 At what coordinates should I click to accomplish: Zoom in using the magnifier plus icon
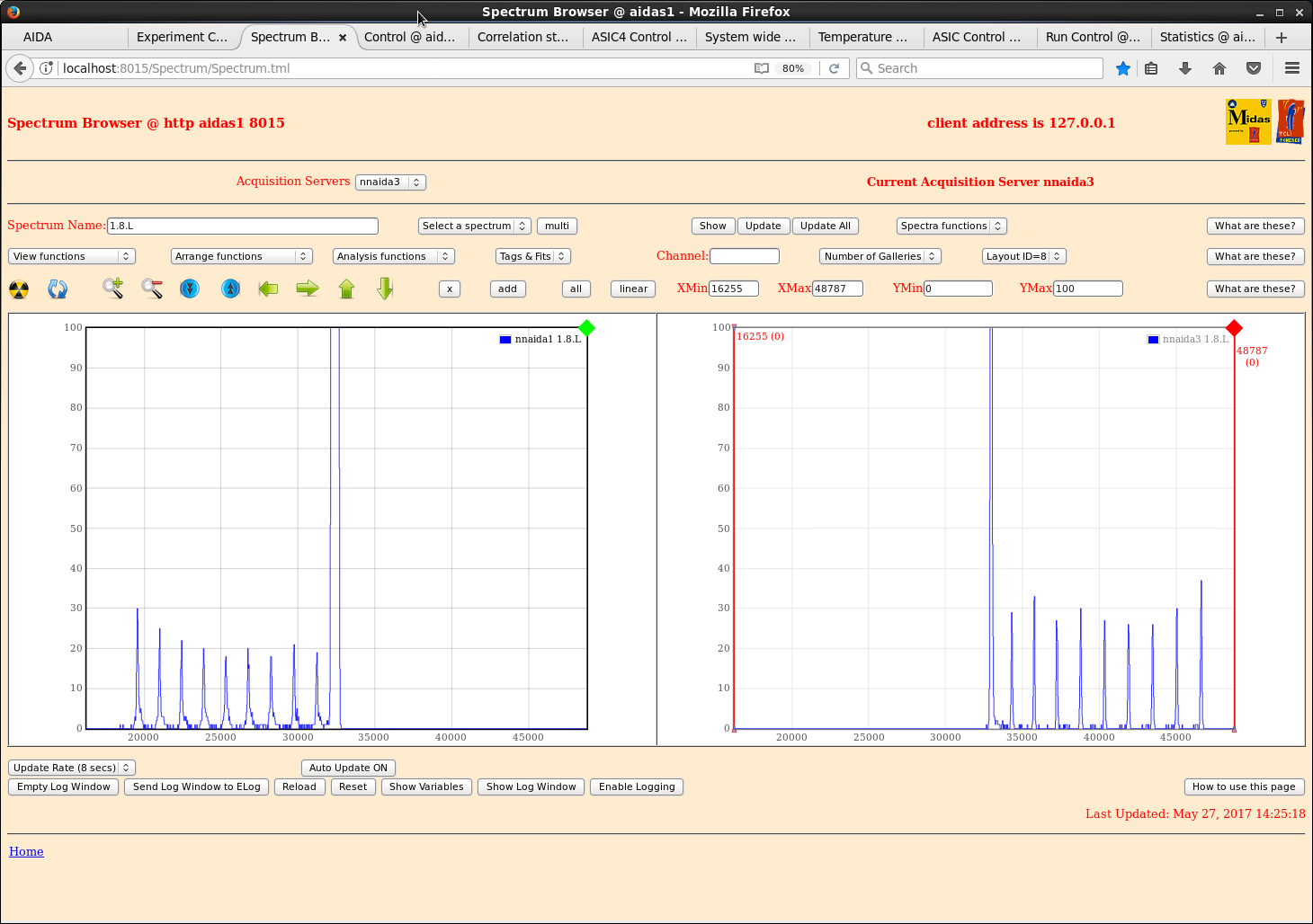point(112,289)
